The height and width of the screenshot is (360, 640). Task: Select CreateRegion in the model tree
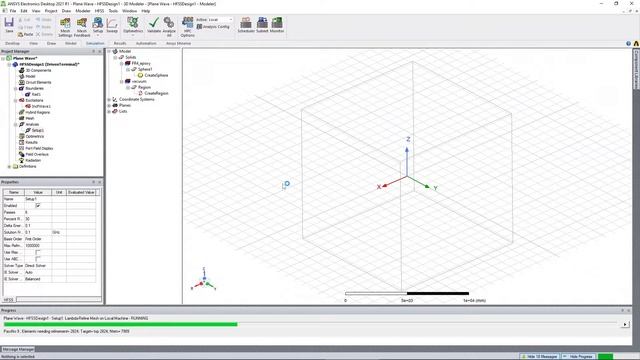153,93
